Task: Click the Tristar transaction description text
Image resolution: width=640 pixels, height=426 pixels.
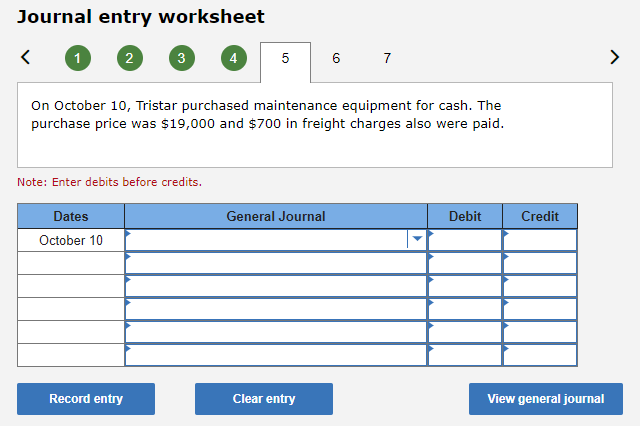Action: [267, 115]
